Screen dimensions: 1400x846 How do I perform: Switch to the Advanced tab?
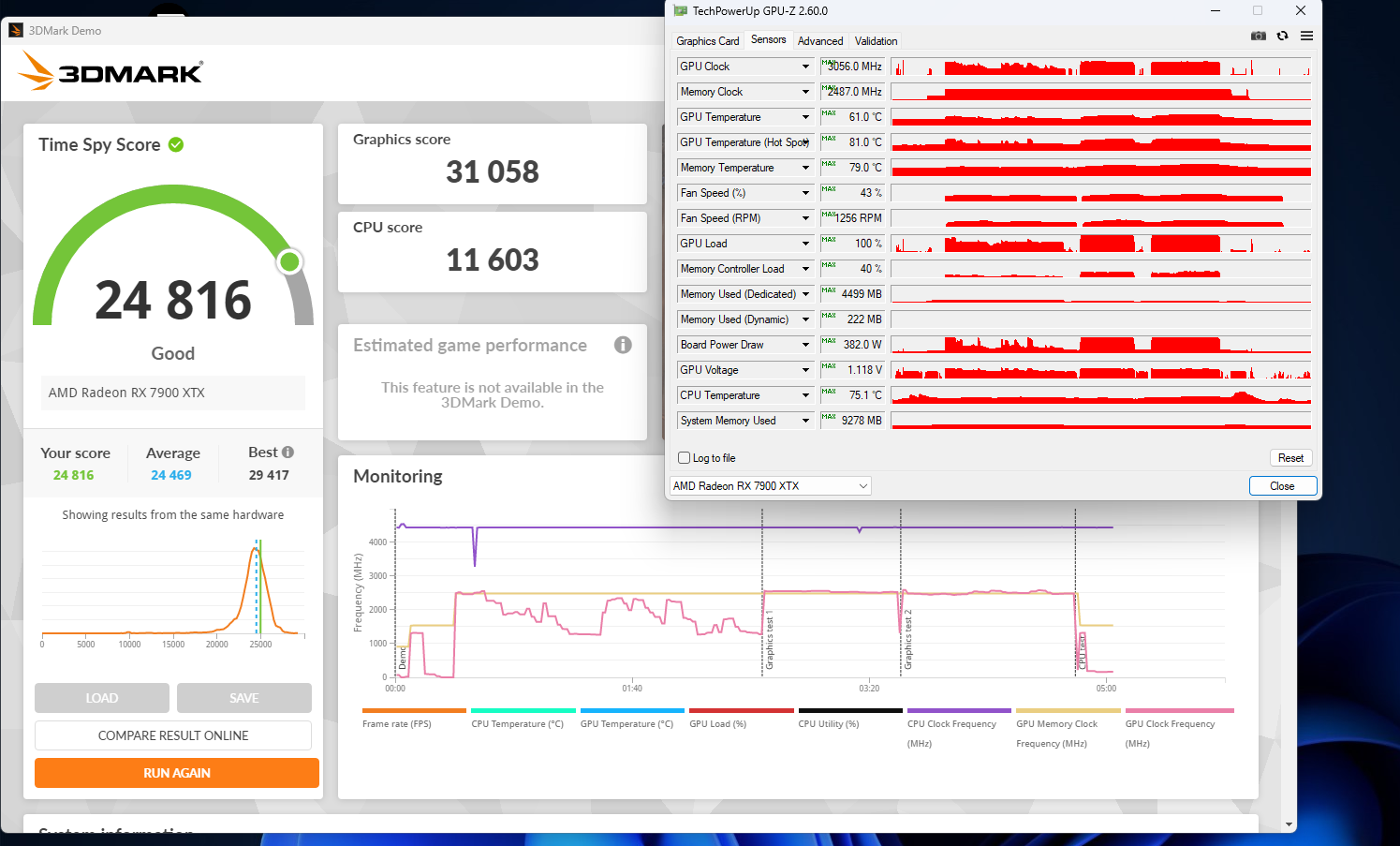point(820,41)
